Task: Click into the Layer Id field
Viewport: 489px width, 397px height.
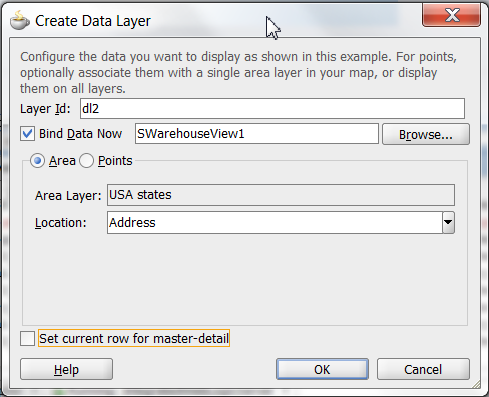Action: click(x=272, y=108)
